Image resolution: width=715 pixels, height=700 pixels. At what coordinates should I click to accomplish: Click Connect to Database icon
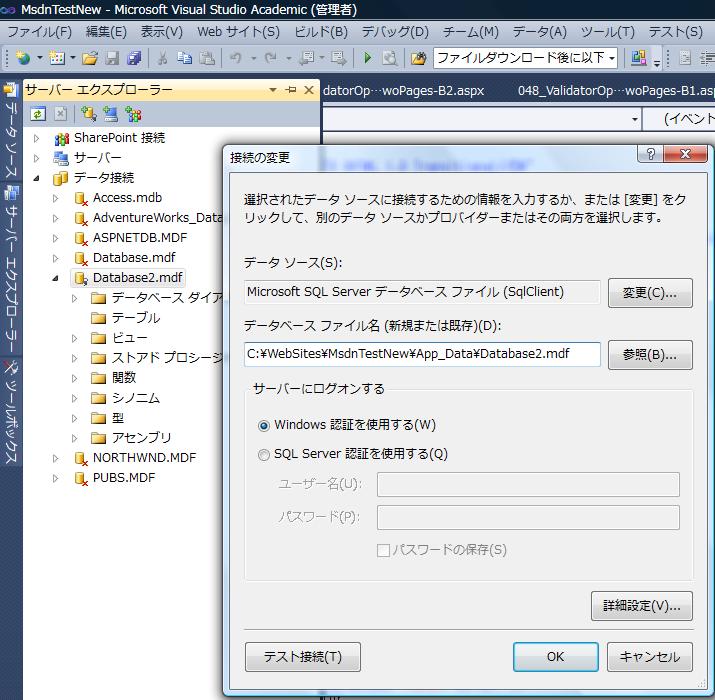[88, 114]
